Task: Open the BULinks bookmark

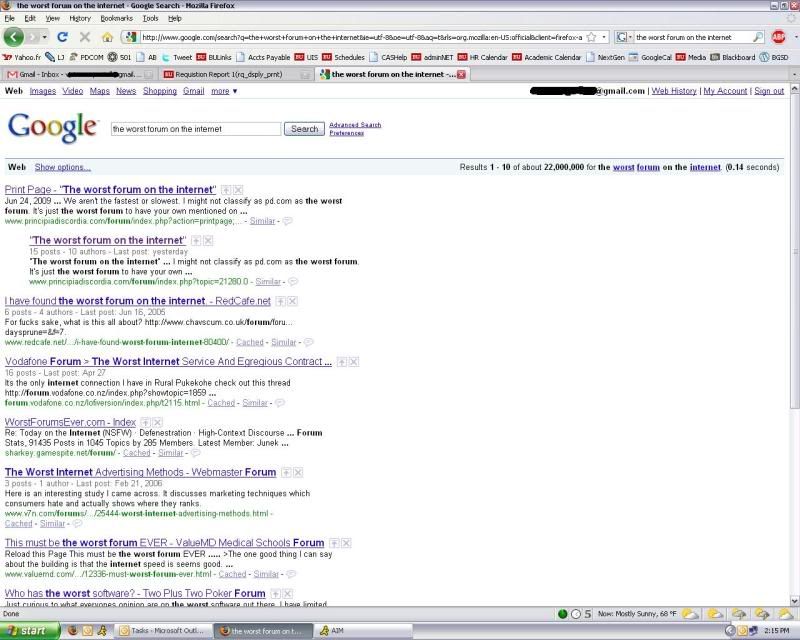Action: (214, 57)
